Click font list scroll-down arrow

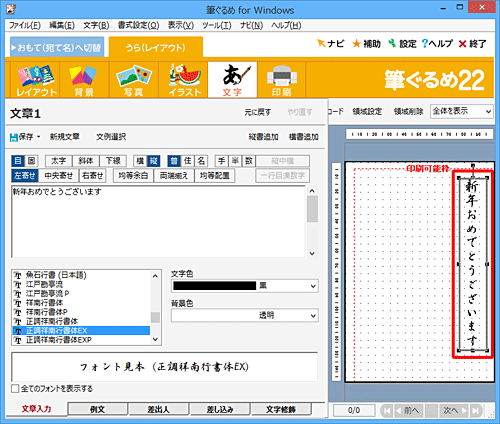[155, 339]
